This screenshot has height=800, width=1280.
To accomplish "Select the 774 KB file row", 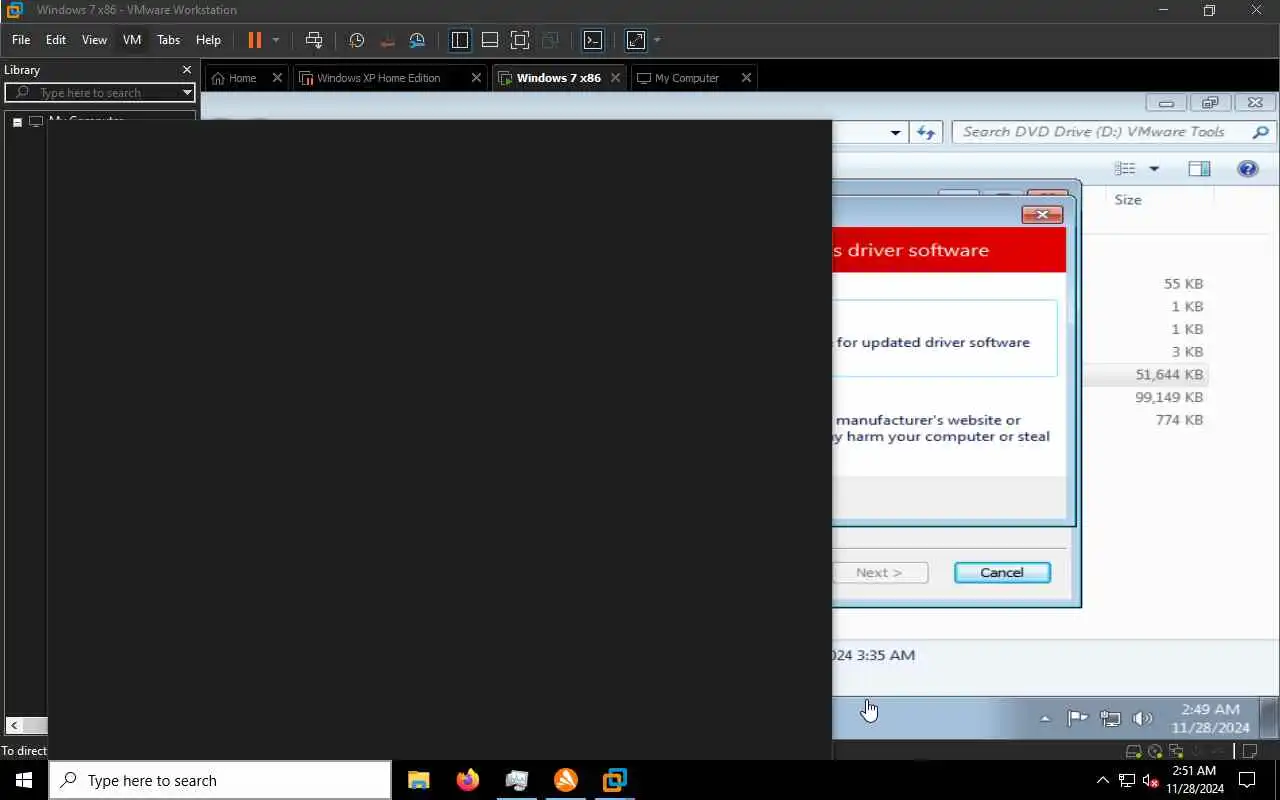I will [1178, 420].
